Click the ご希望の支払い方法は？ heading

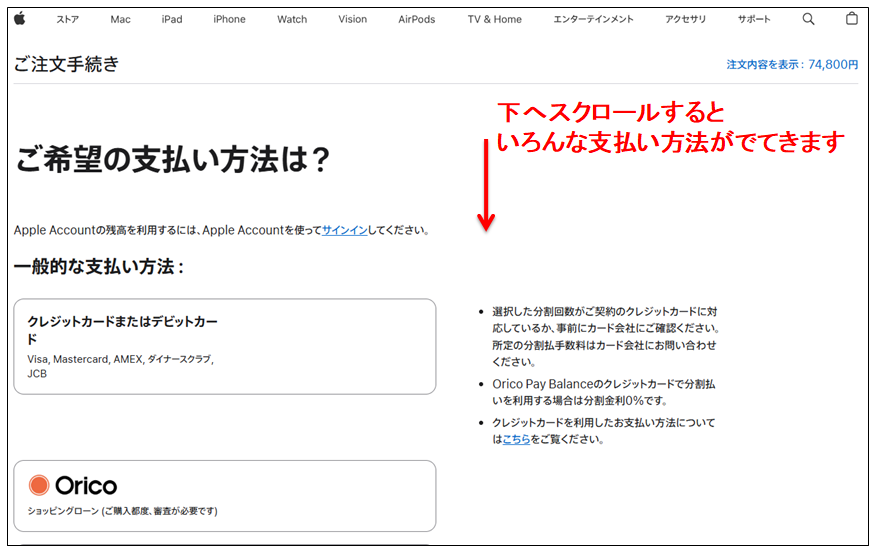[173, 159]
